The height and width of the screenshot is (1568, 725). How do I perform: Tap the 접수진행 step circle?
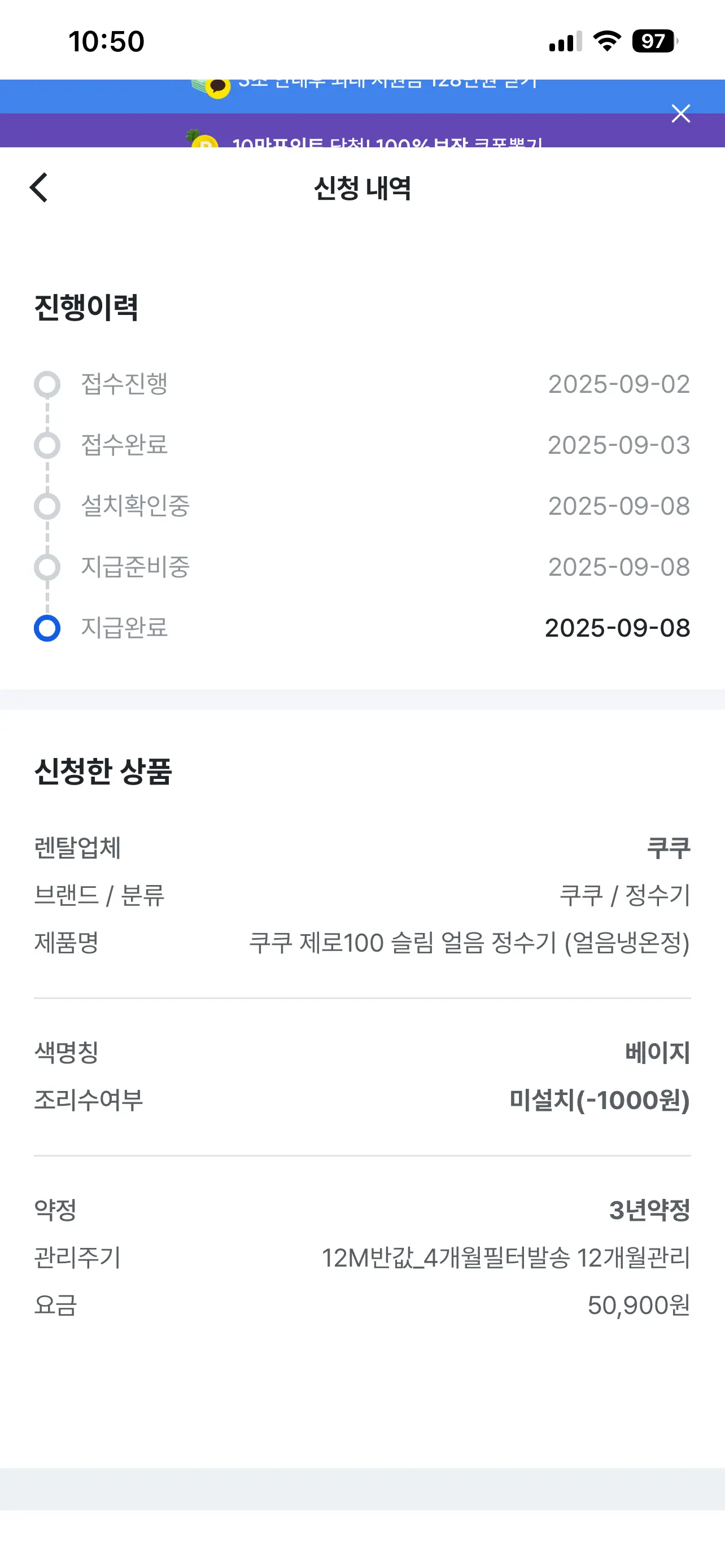coord(47,384)
